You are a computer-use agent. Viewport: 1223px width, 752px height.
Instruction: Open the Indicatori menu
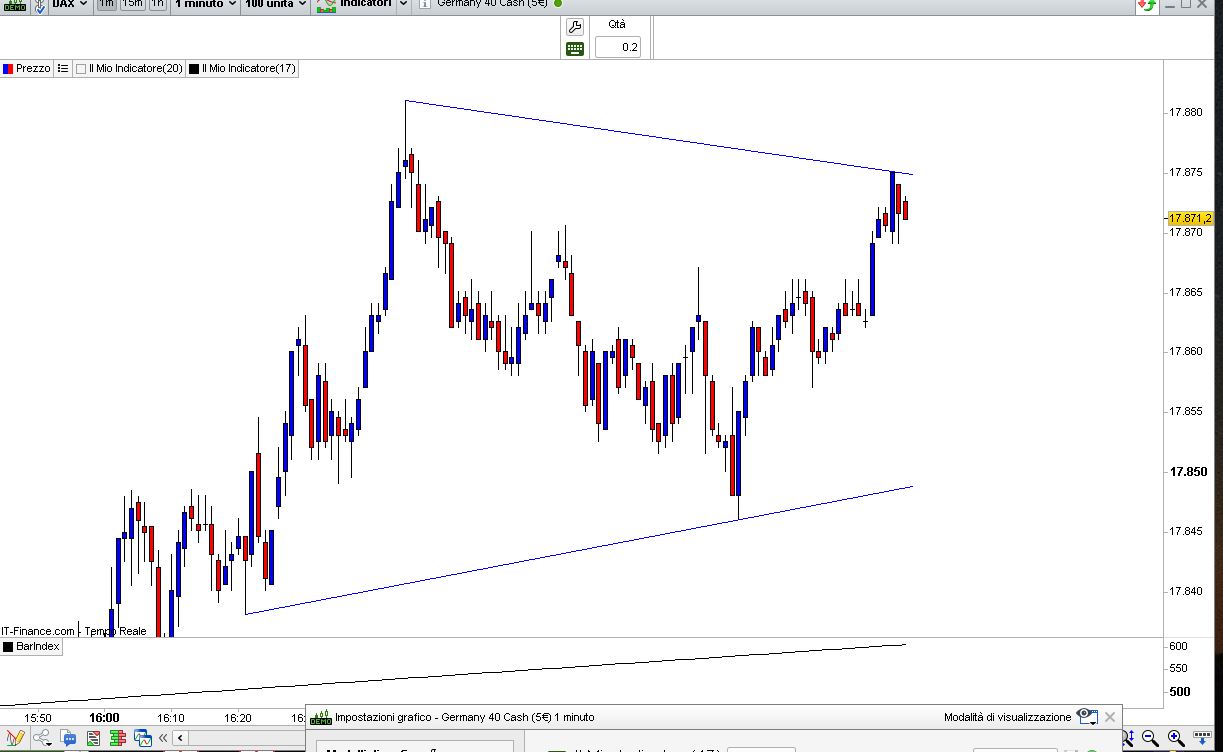[x=355, y=5]
